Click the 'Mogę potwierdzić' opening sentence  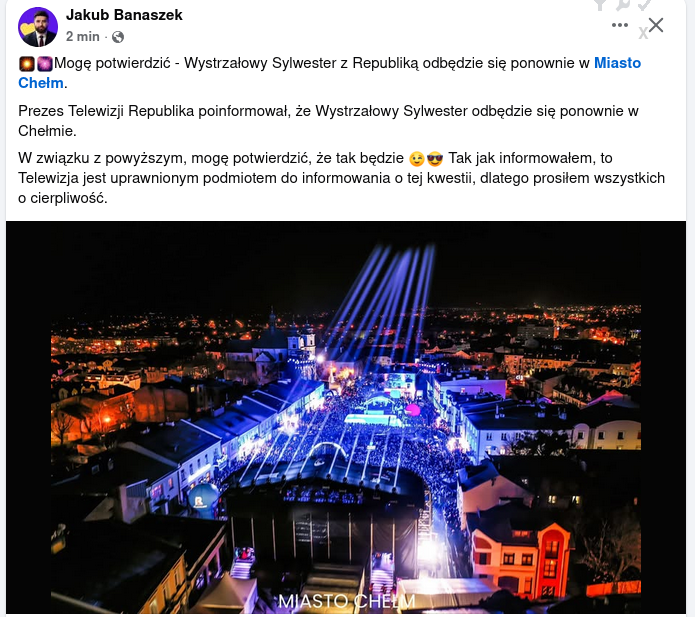coord(329,73)
